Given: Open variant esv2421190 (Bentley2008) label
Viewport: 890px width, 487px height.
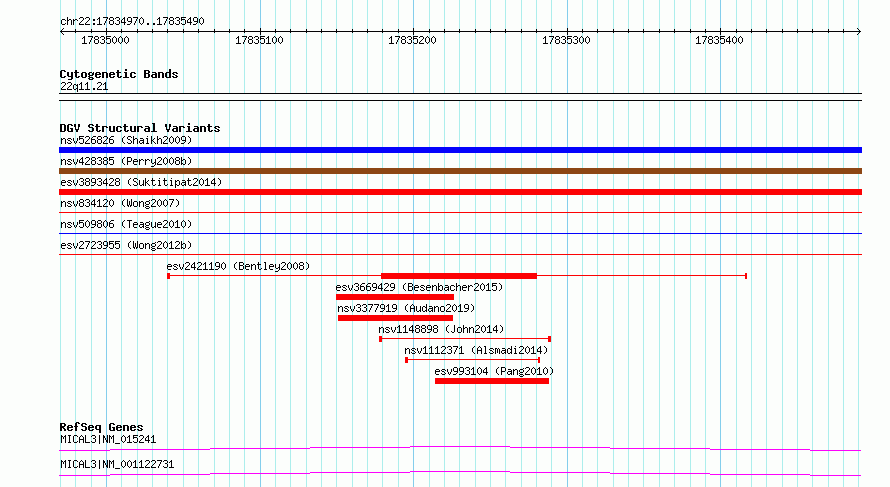Looking at the screenshot, I should (x=238, y=266).
